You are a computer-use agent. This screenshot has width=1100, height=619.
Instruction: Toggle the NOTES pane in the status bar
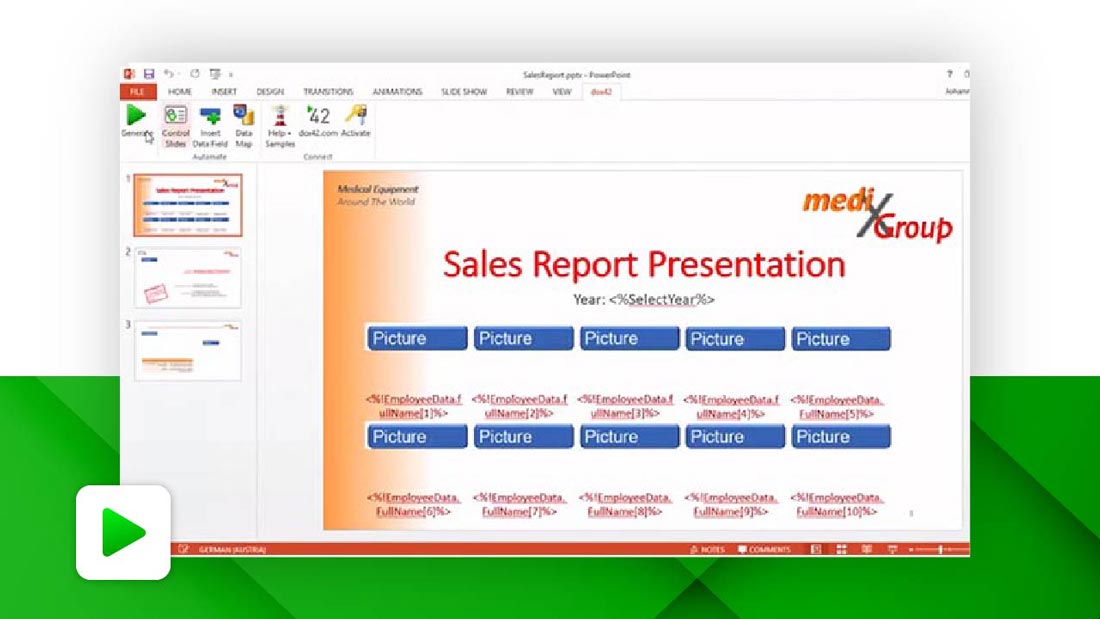[707, 550]
